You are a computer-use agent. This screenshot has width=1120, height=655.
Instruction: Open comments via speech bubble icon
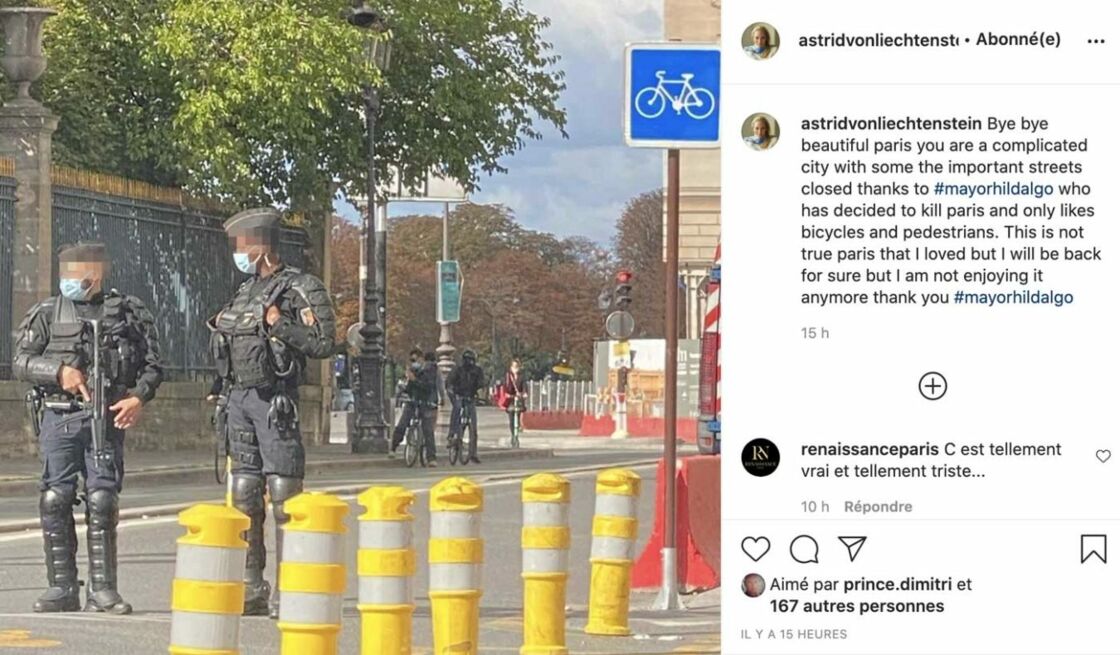(x=804, y=549)
